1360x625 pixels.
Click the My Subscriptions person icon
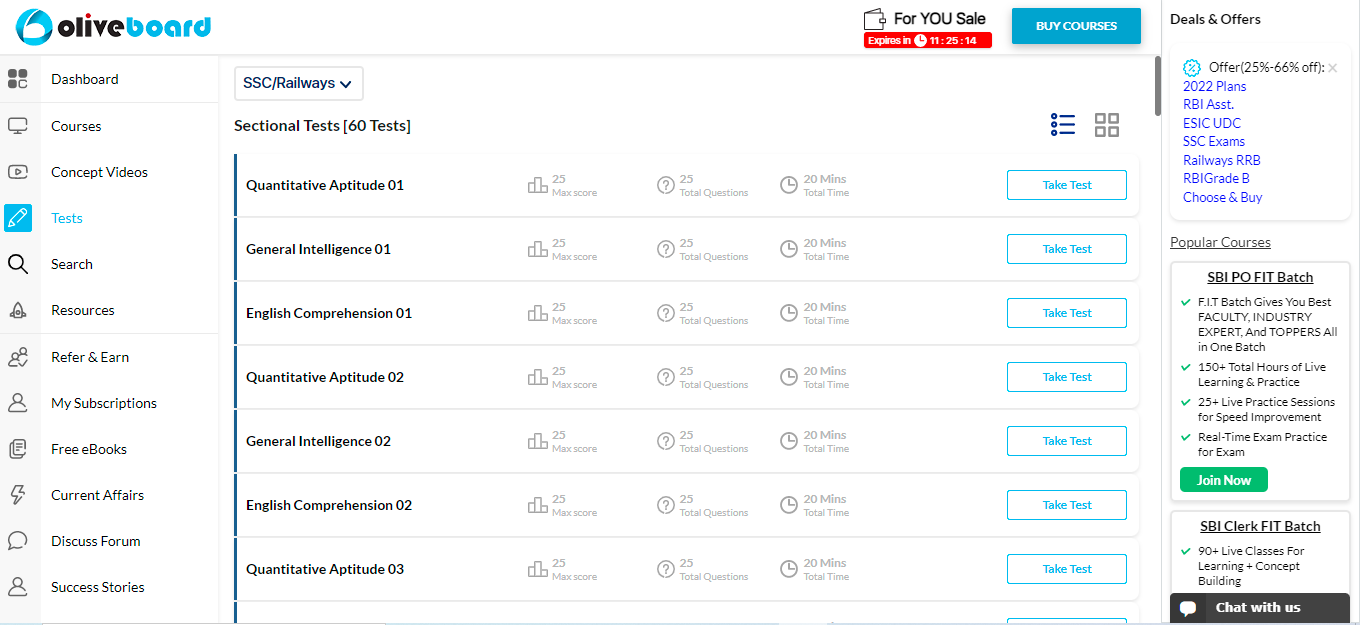[18, 403]
